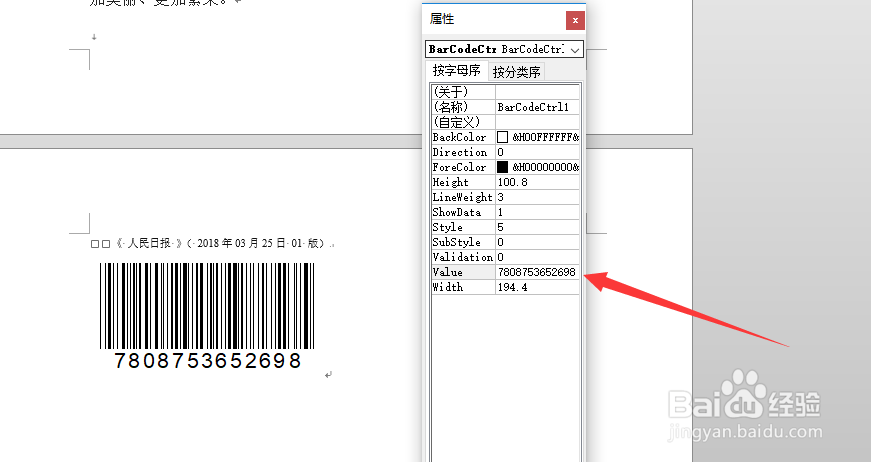The height and width of the screenshot is (462, 871).
Task: Select the Width property label
Action: click(x=463, y=287)
